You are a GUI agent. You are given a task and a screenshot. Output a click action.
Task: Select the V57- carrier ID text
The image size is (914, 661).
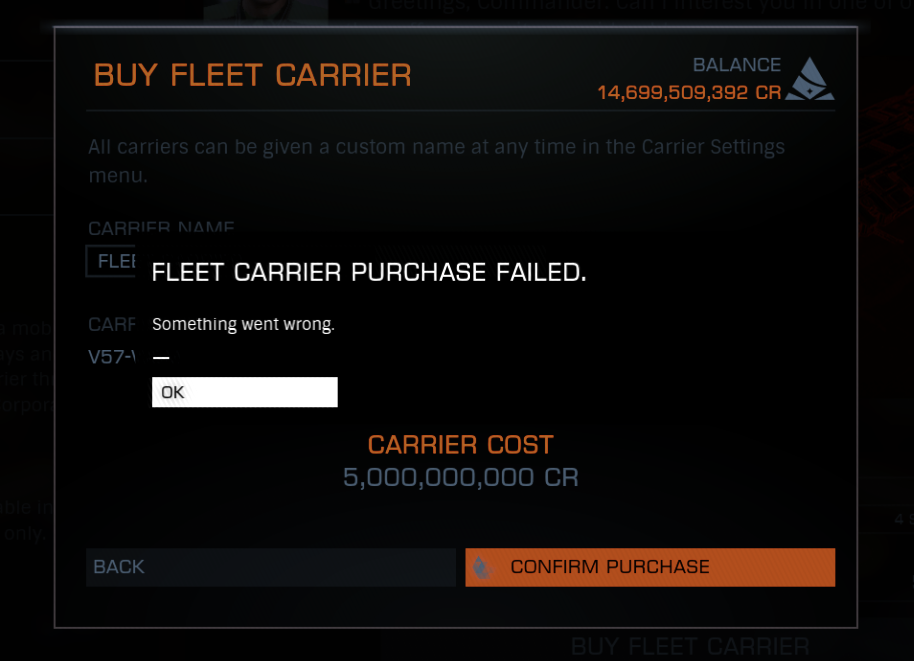point(111,356)
